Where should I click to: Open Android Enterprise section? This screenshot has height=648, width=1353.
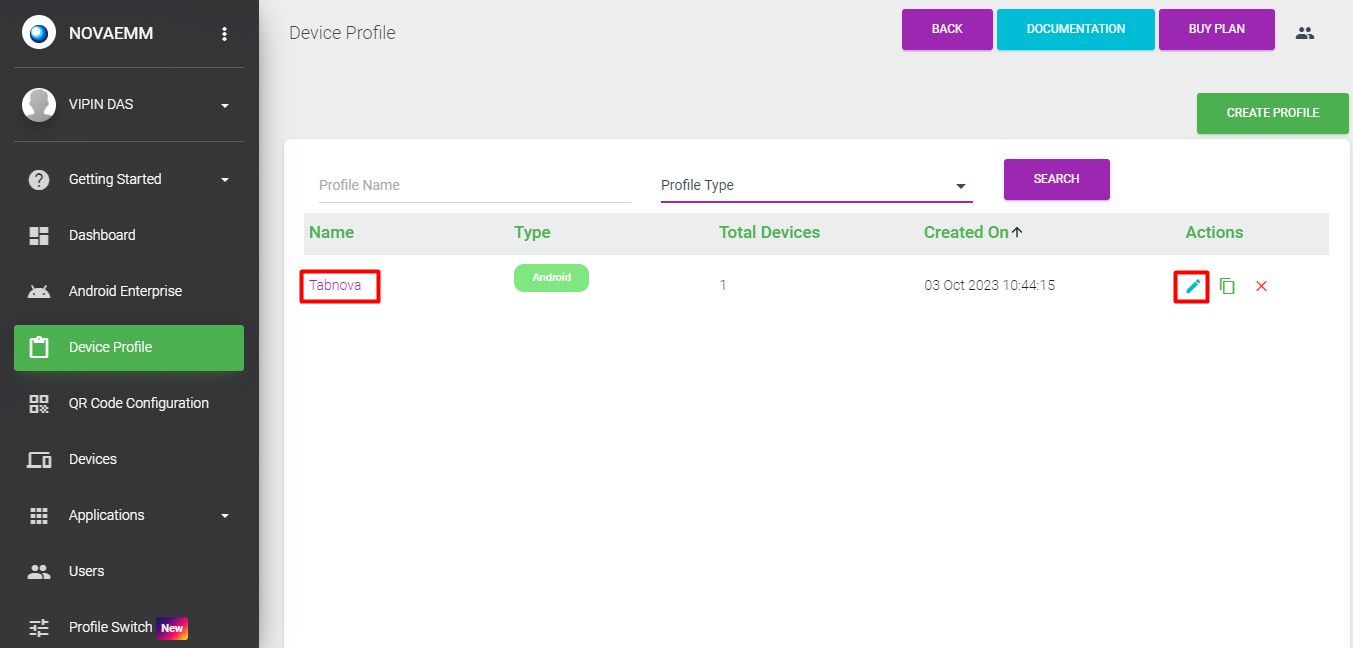click(125, 292)
